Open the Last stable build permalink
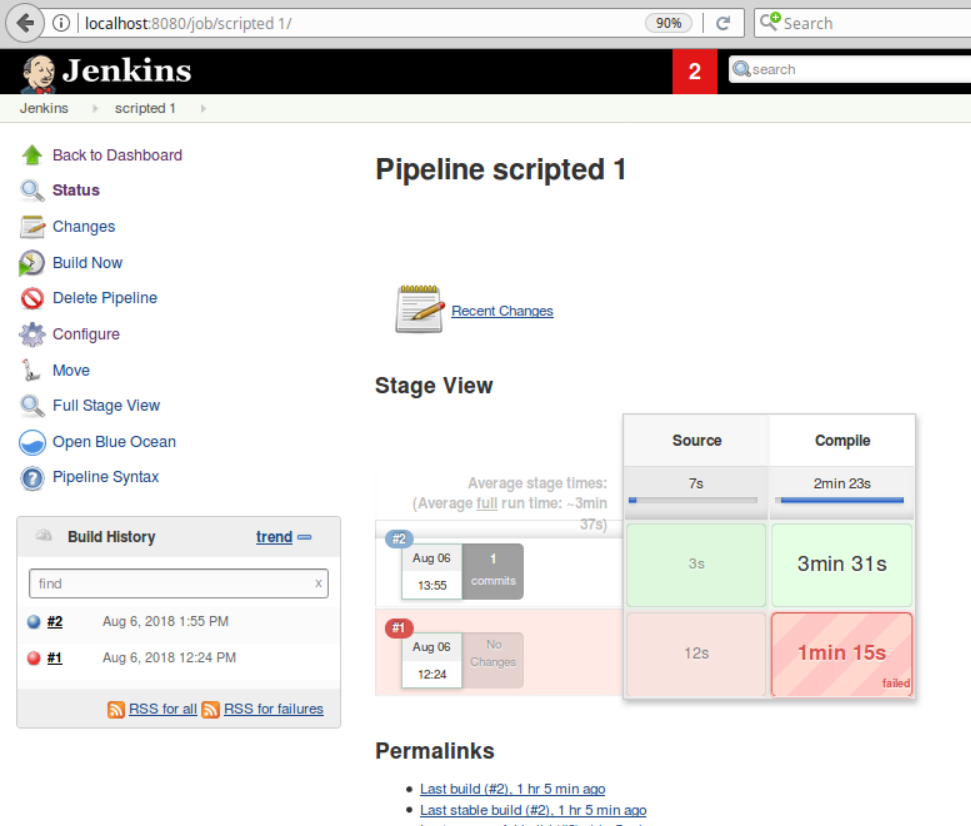The width and height of the screenshot is (971, 826). [533, 810]
